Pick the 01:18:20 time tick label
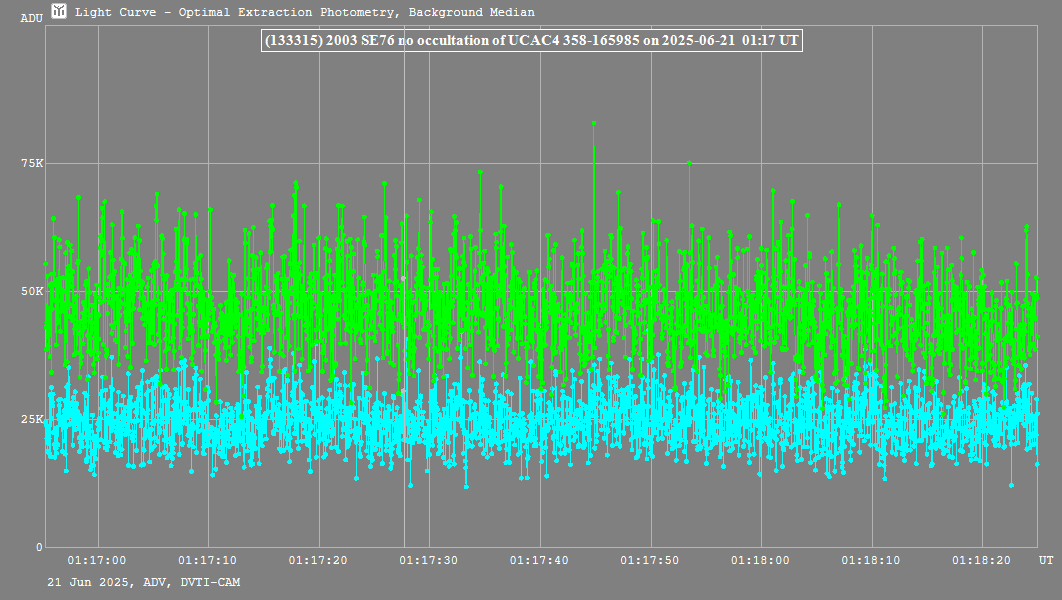The width and height of the screenshot is (1062, 600). pyautogui.click(x=983, y=561)
